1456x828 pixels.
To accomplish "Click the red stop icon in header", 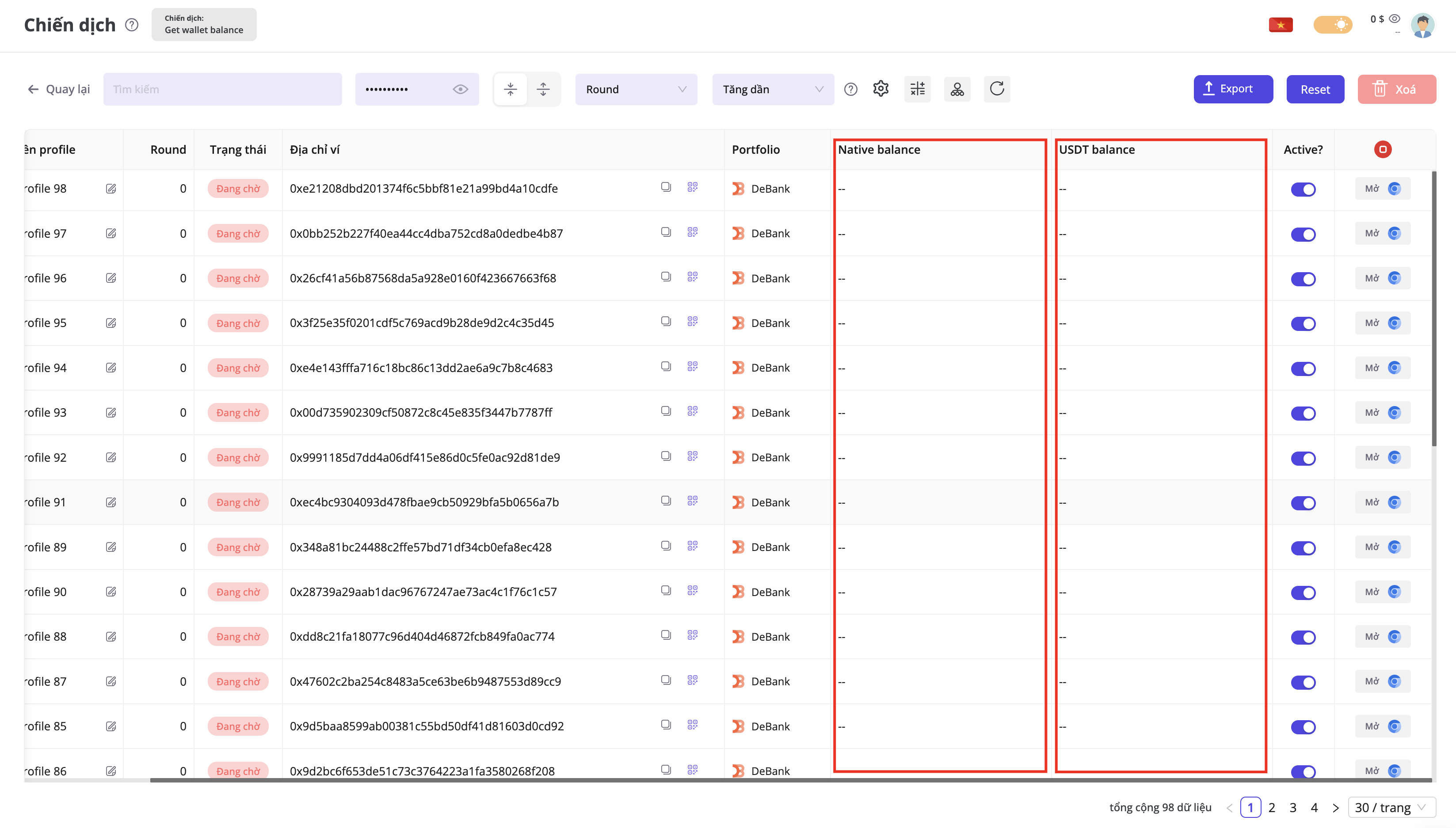I will pyautogui.click(x=1383, y=149).
